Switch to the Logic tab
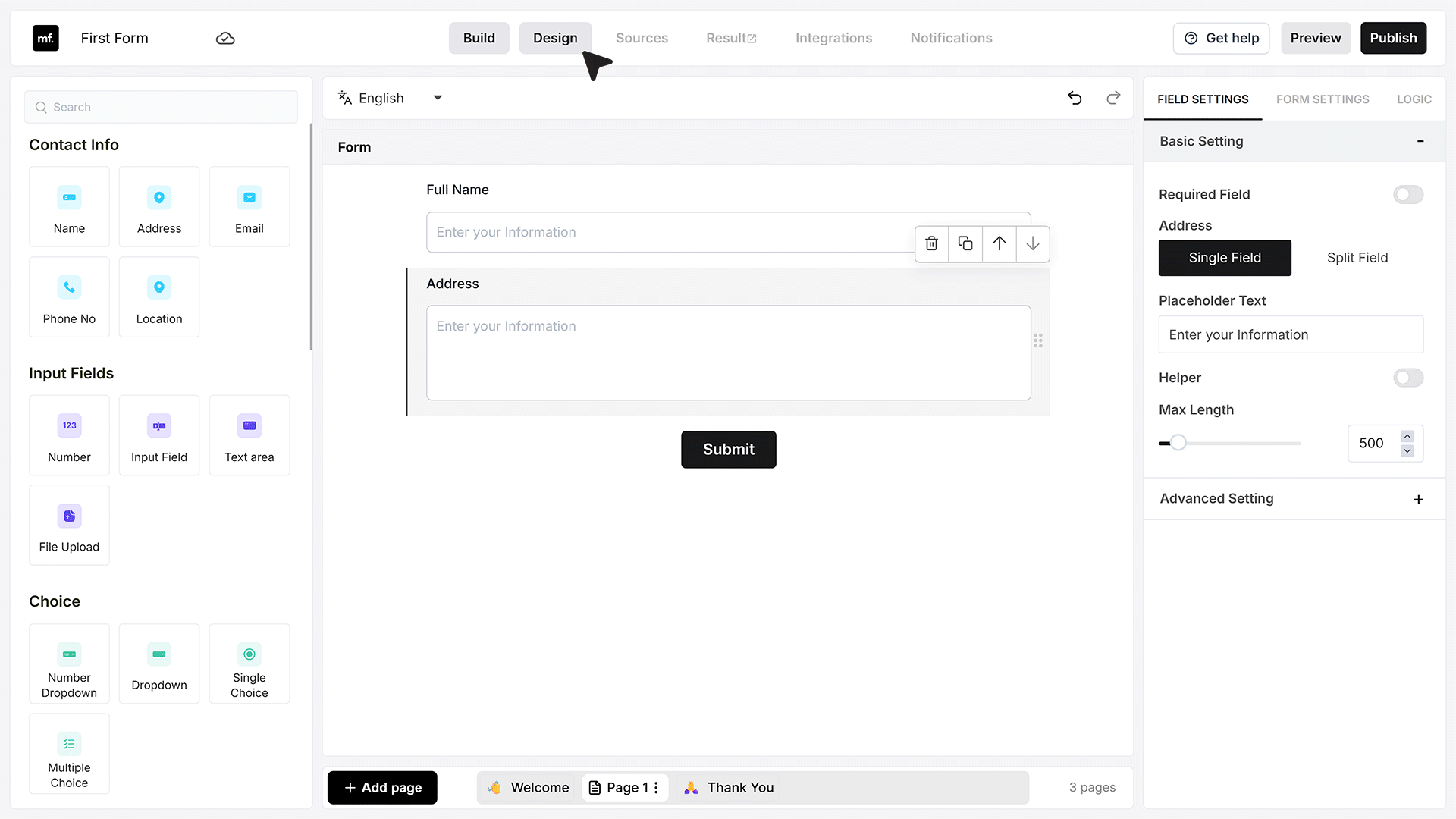Image resolution: width=1456 pixels, height=819 pixels. click(1414, 99)
